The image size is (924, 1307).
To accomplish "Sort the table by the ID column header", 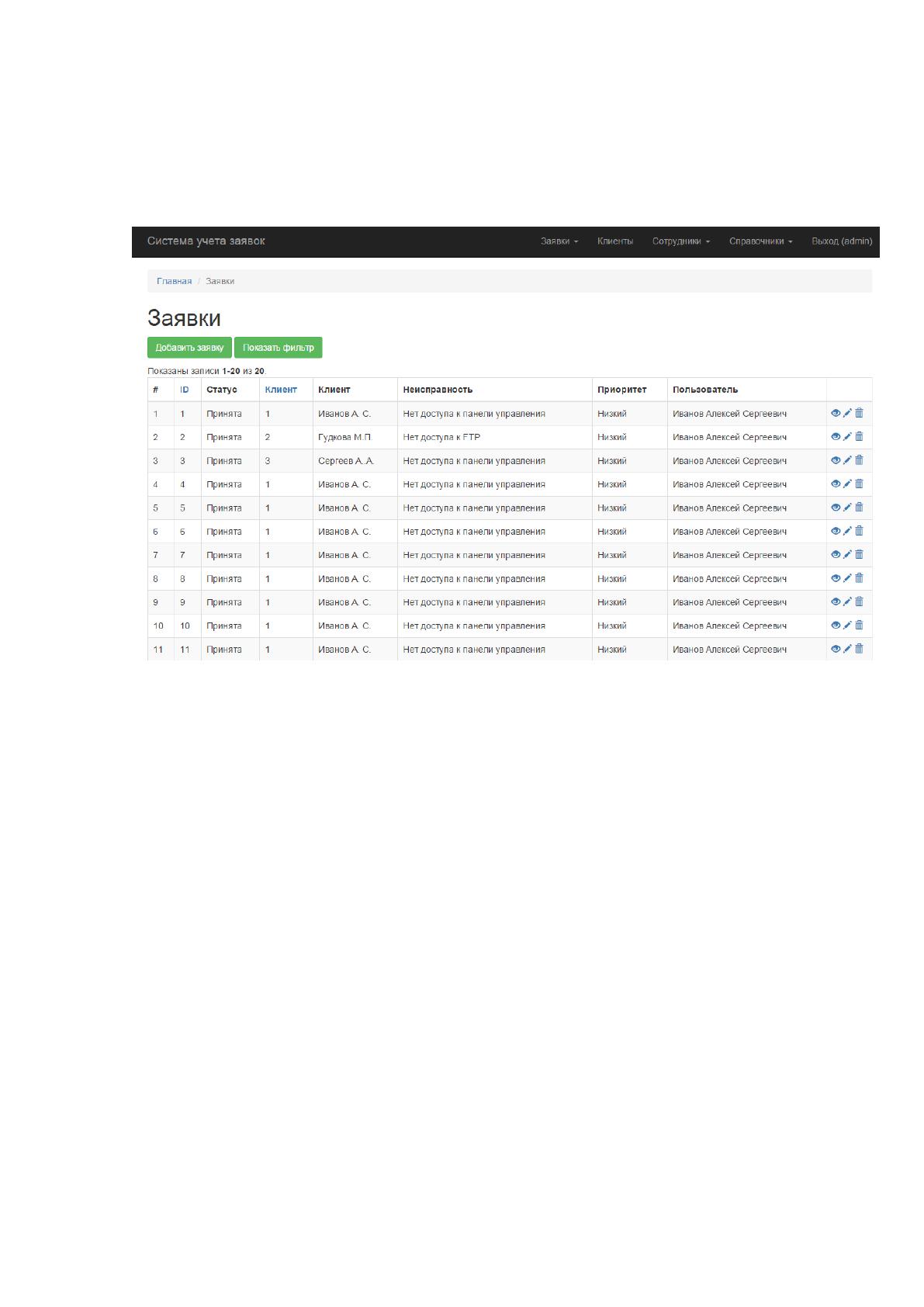I will coord(185,390).
